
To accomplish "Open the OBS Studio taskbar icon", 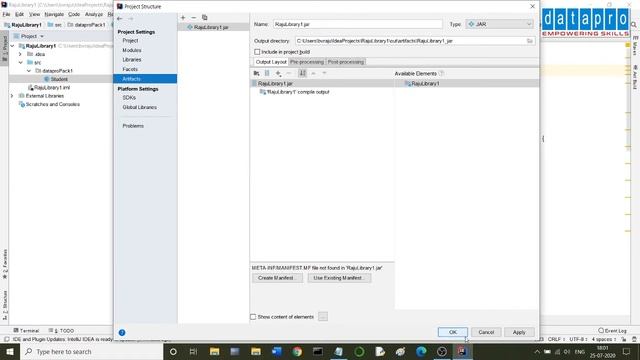I will [442, 351].
